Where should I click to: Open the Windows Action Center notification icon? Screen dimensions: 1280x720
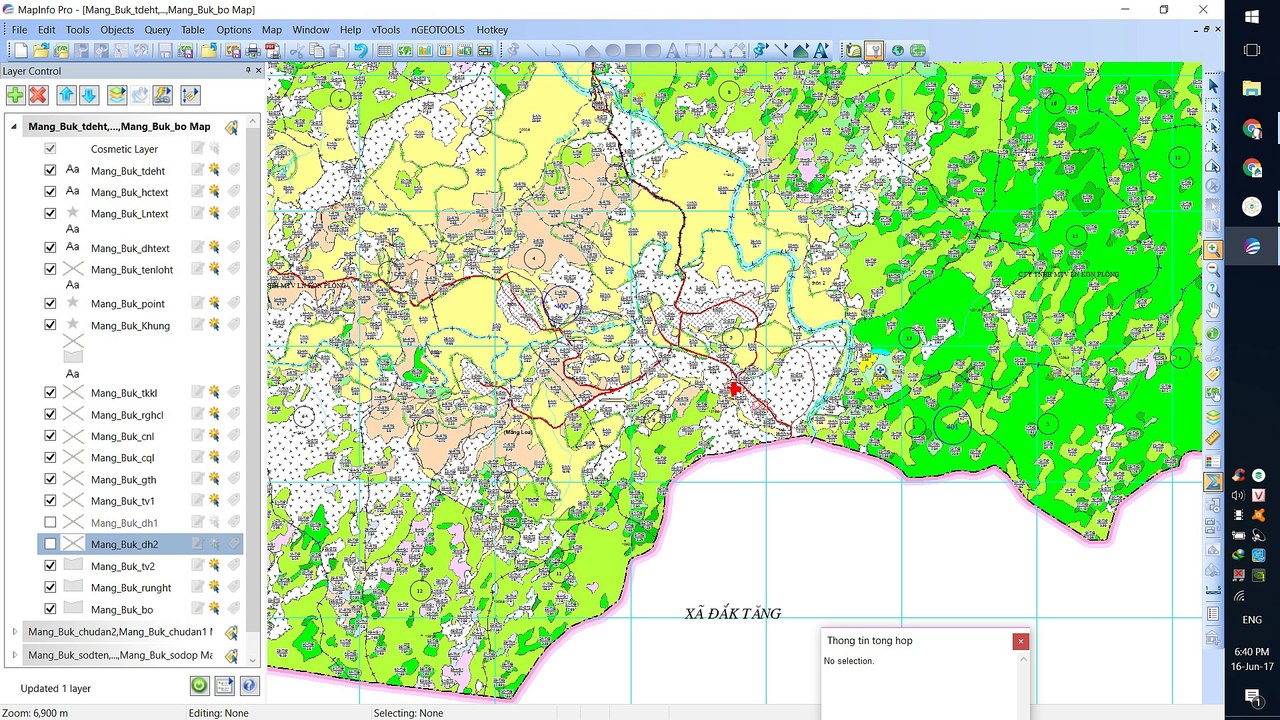(1252, 696)
